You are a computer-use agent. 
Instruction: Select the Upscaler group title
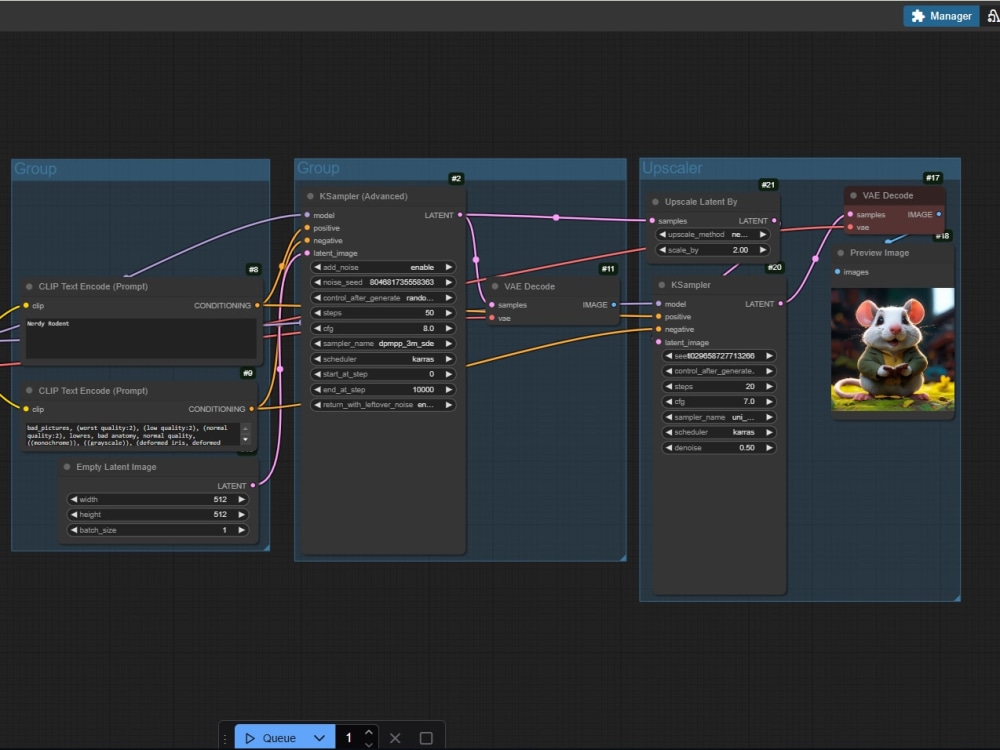[x=672, y=168]
